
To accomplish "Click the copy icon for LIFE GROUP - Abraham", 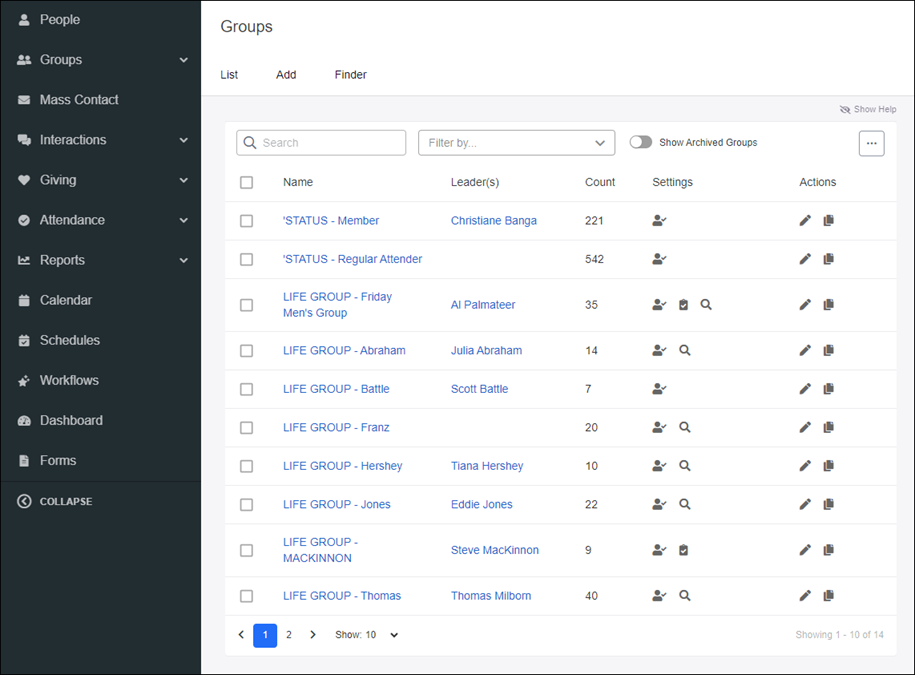I will [828, 351].
